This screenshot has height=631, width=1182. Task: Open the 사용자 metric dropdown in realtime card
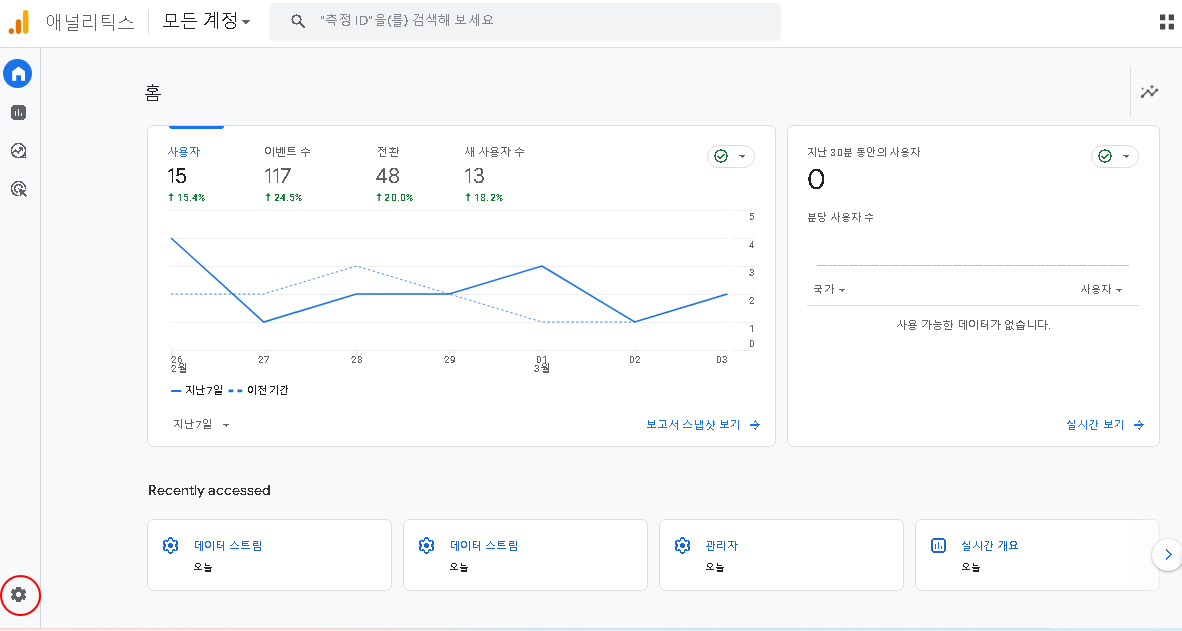[1101, 289]
